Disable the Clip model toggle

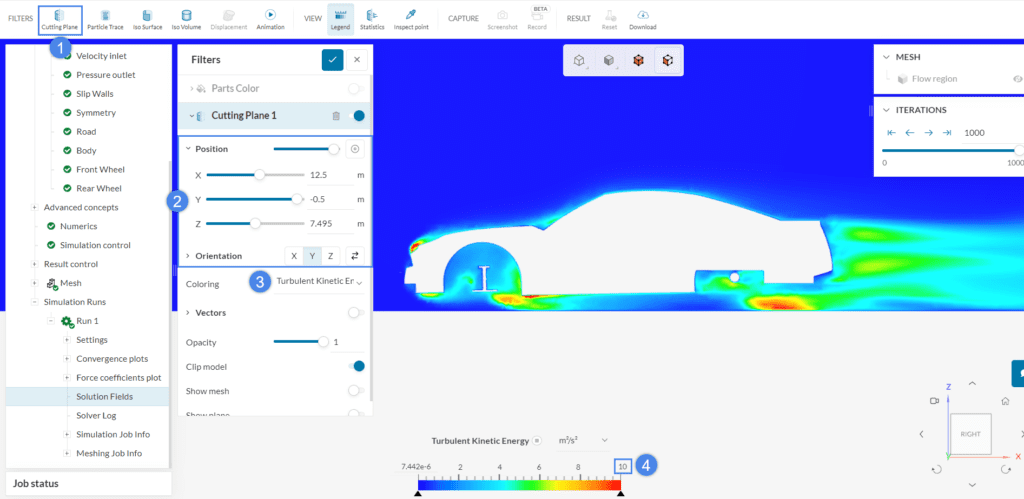(357, 366)
